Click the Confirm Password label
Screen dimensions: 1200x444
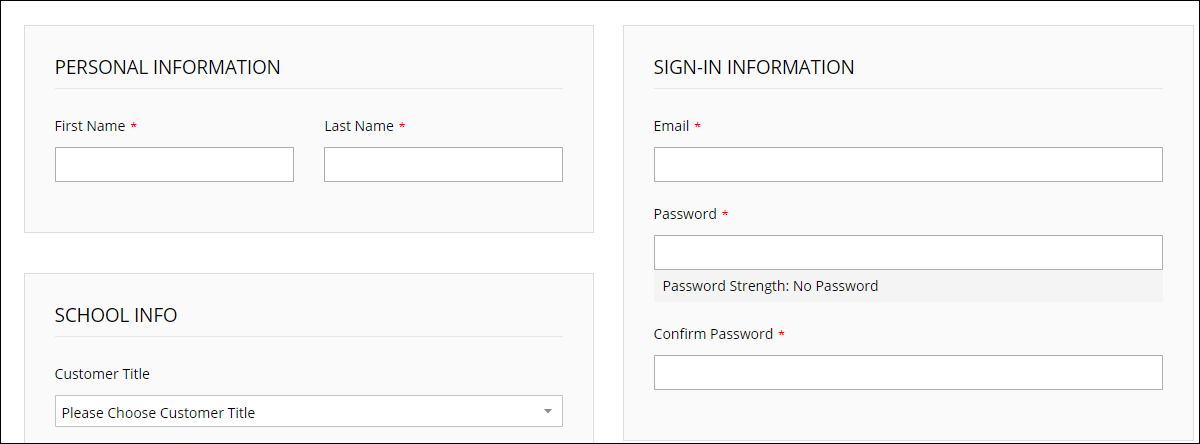coord(713,334)
